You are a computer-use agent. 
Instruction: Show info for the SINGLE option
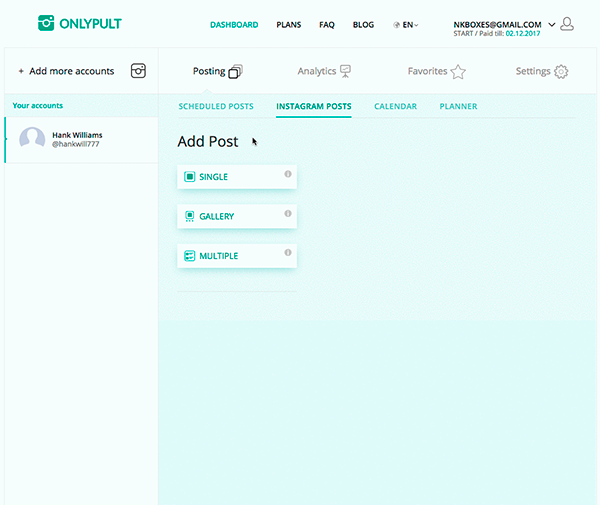tap(288, 174)
